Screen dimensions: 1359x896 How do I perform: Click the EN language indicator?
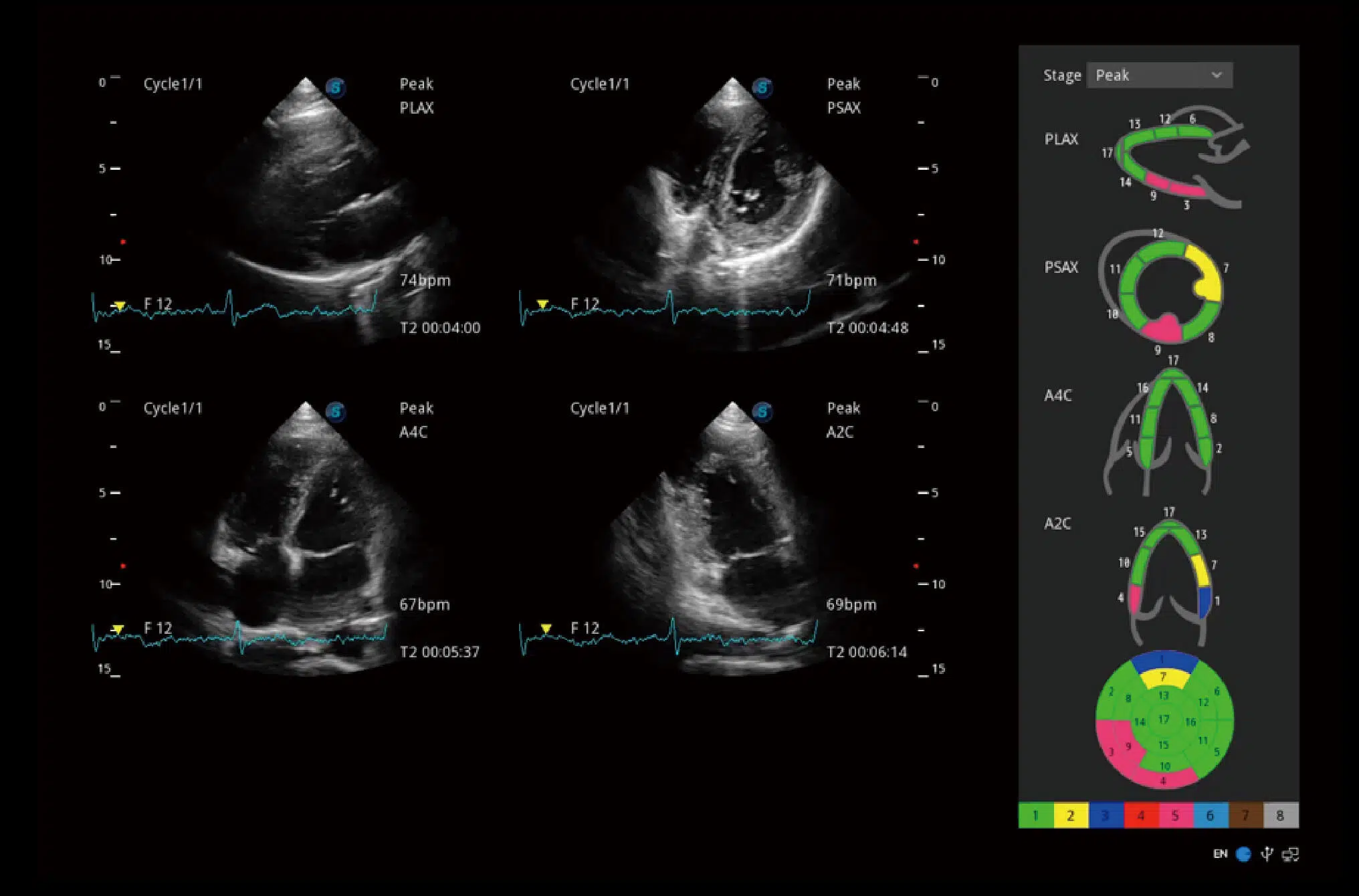pyautogui.click(x=1220, y=854)
